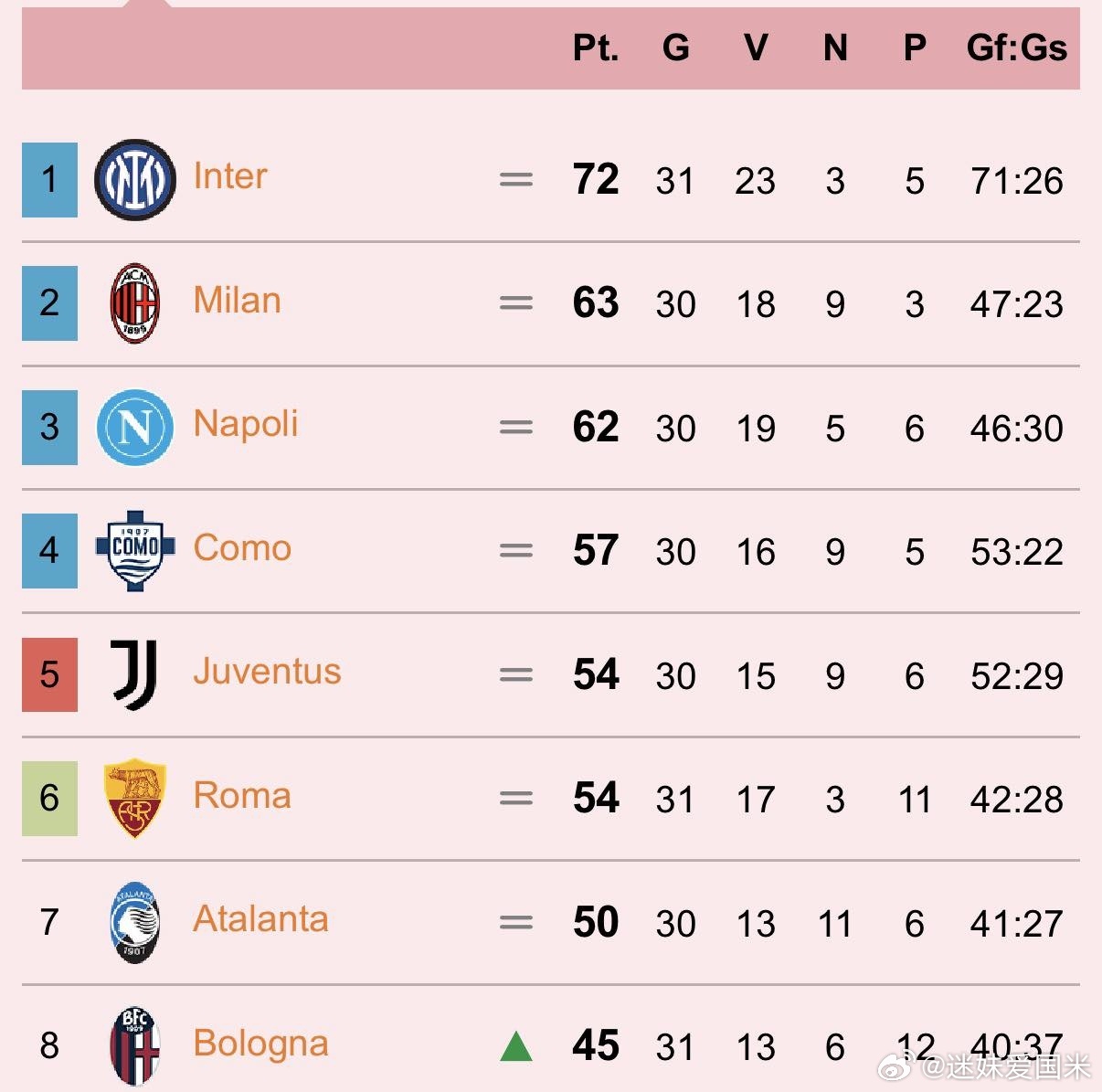Viewport: 1102px width, 1092px height.
Task: Click the Como club crest
Action: (x=135, y=550)
